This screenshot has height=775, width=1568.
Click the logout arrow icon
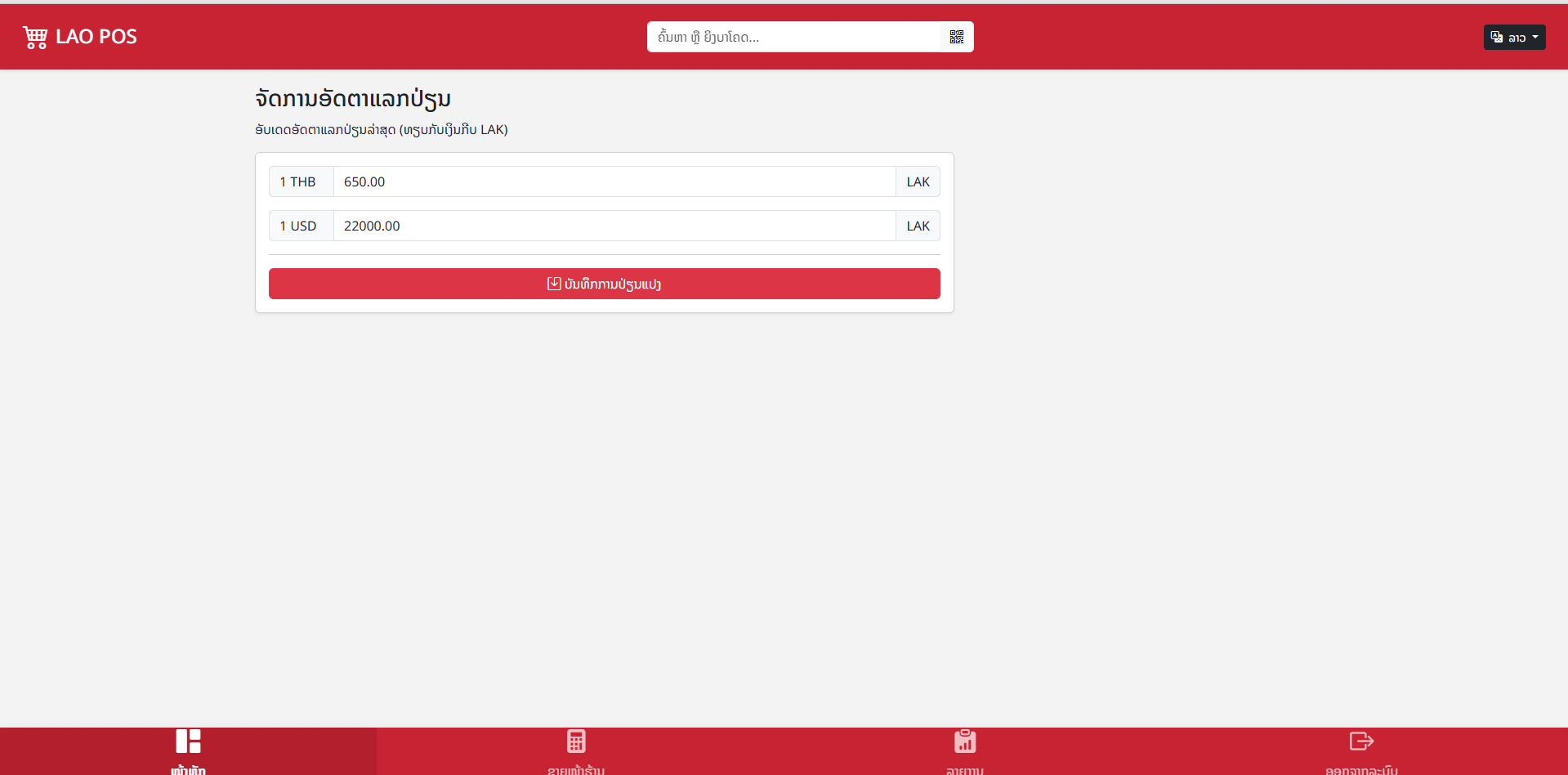tap(1361, 741)
